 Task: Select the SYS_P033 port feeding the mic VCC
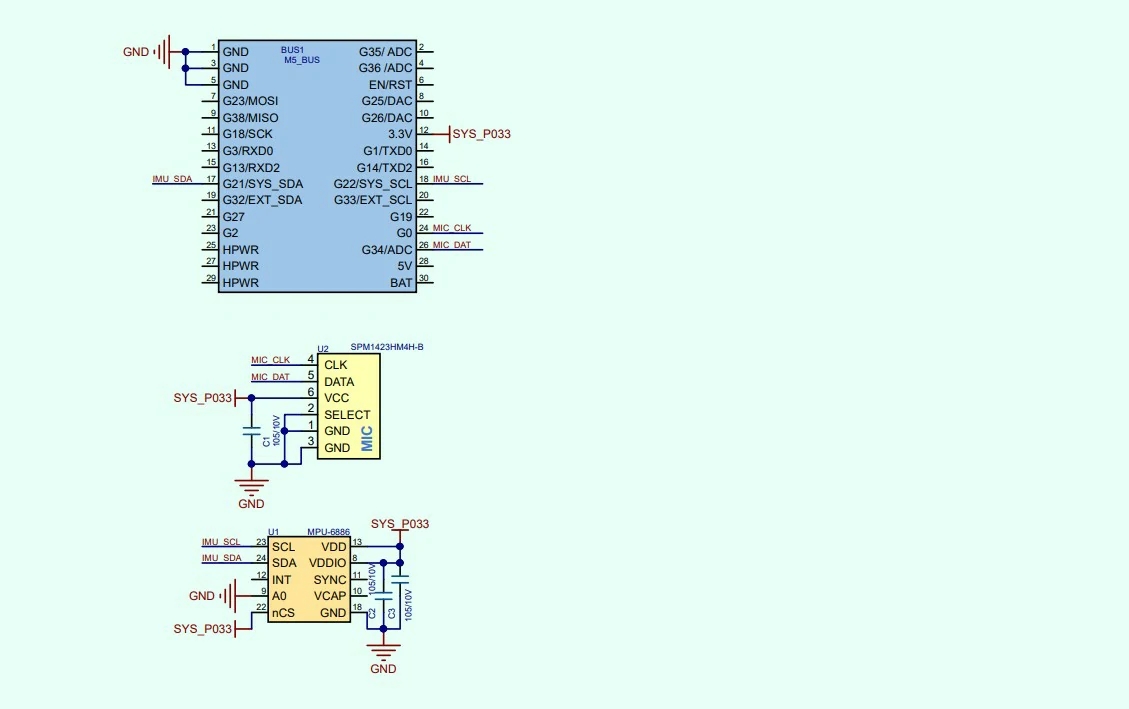[203, 398]
